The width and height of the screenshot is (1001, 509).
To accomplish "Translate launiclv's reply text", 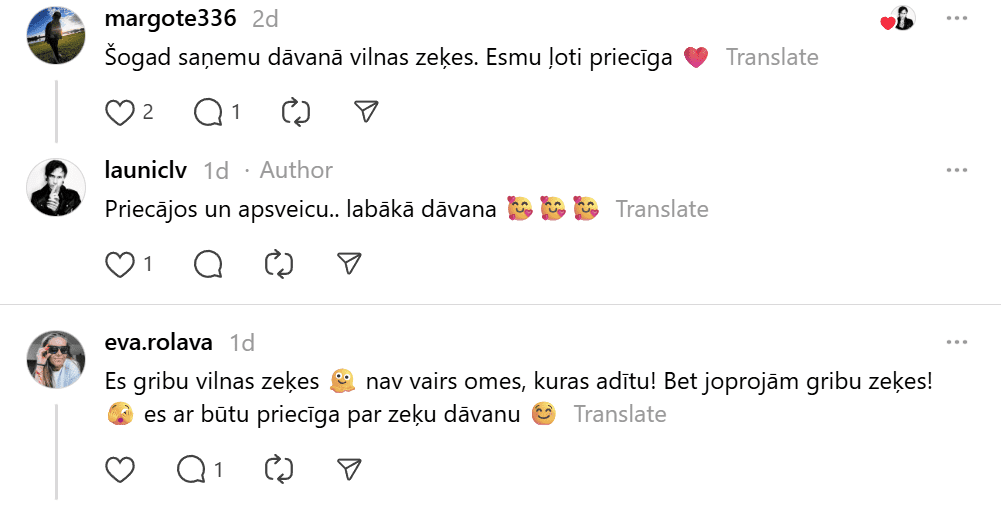I will point(661,209).
